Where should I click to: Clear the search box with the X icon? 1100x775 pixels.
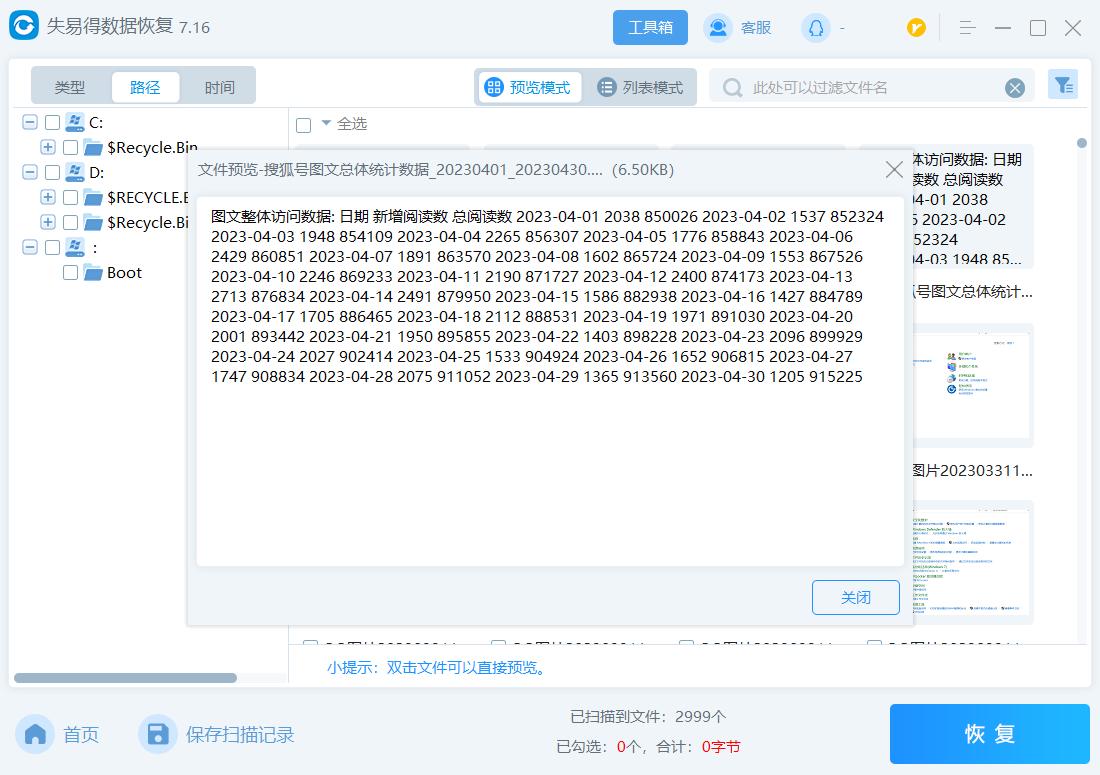[1016, 87]
